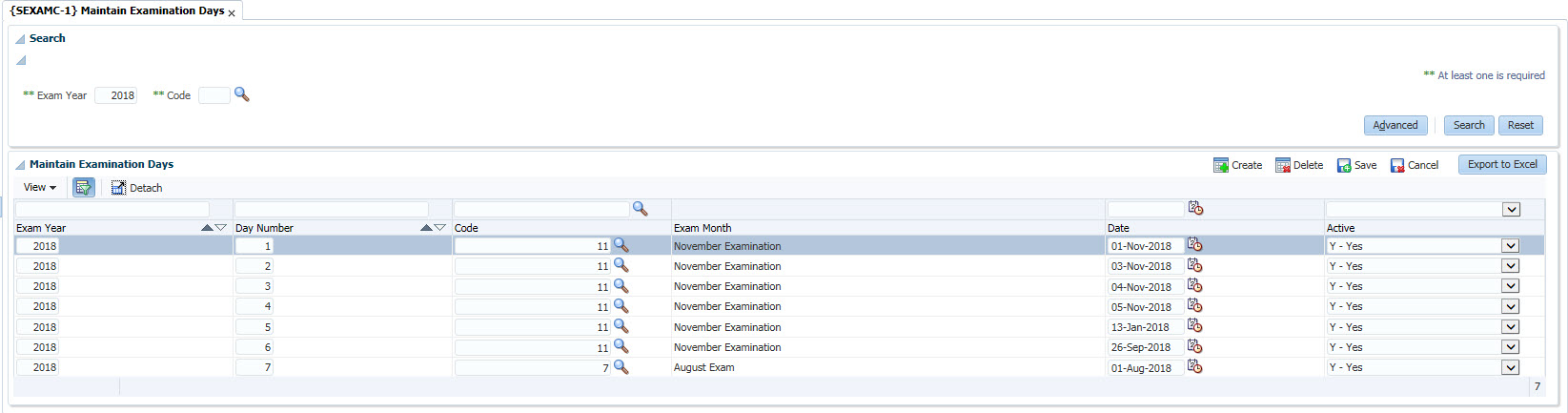Click the Delete record icon

(1282, 165)
